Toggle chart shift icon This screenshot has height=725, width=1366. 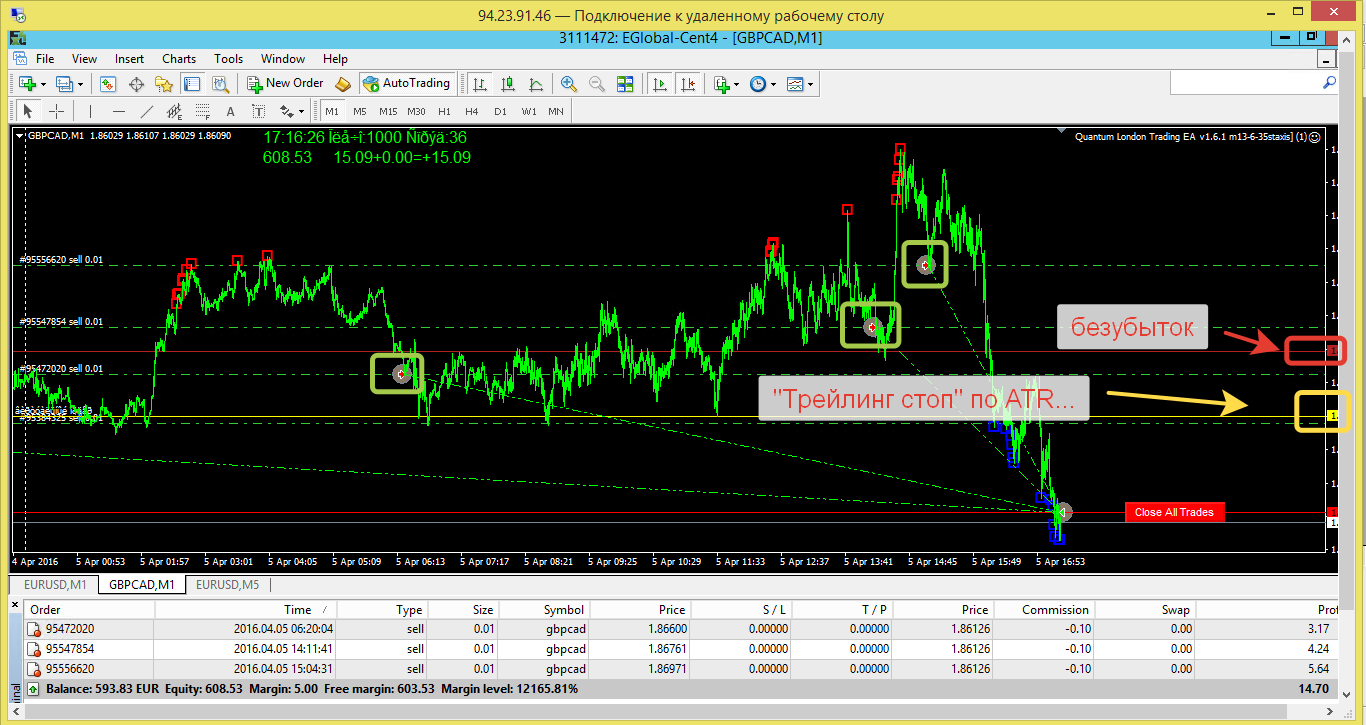tap(689, 84)
